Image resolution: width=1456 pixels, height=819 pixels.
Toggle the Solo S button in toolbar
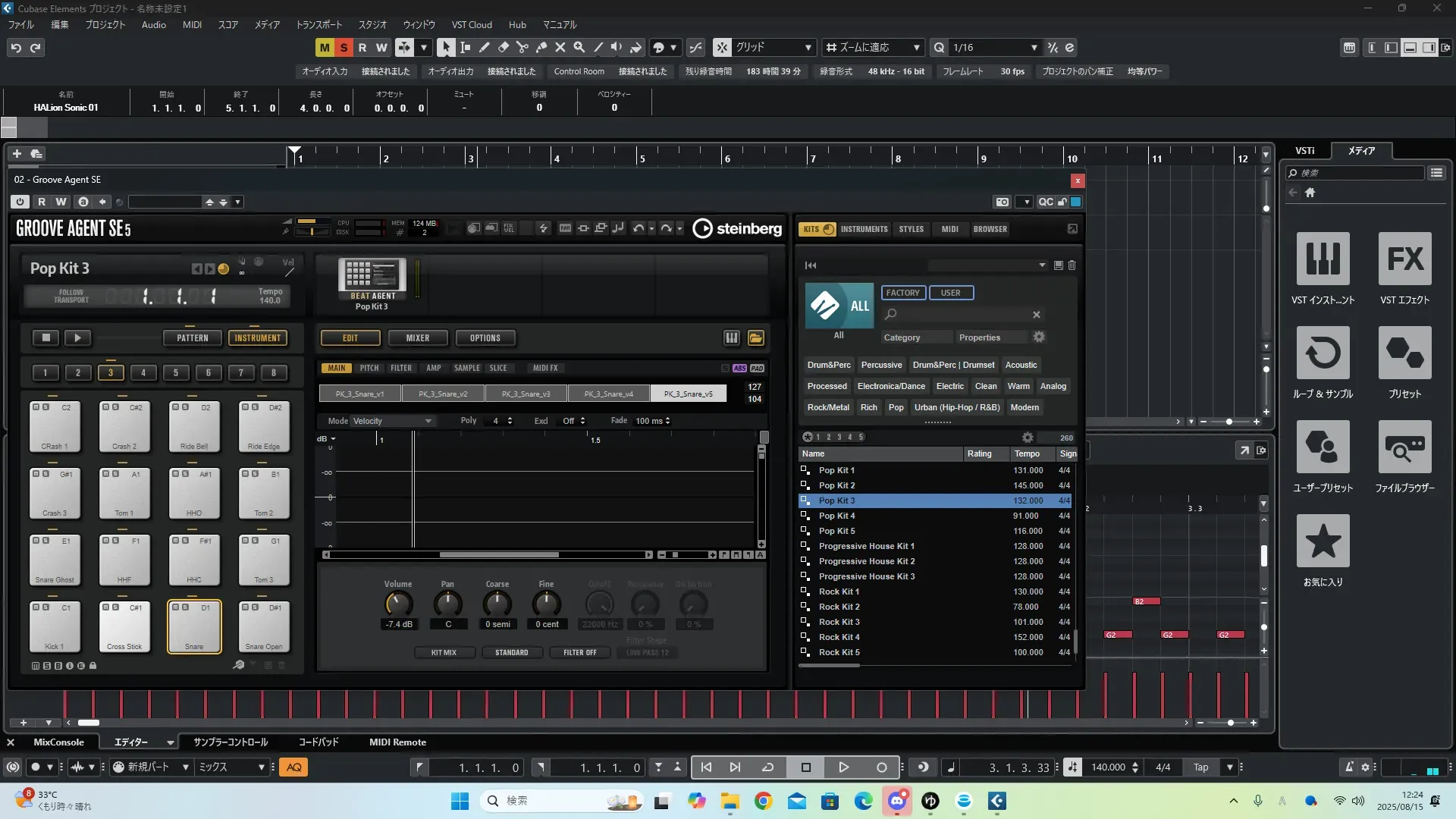coord(344,47)
